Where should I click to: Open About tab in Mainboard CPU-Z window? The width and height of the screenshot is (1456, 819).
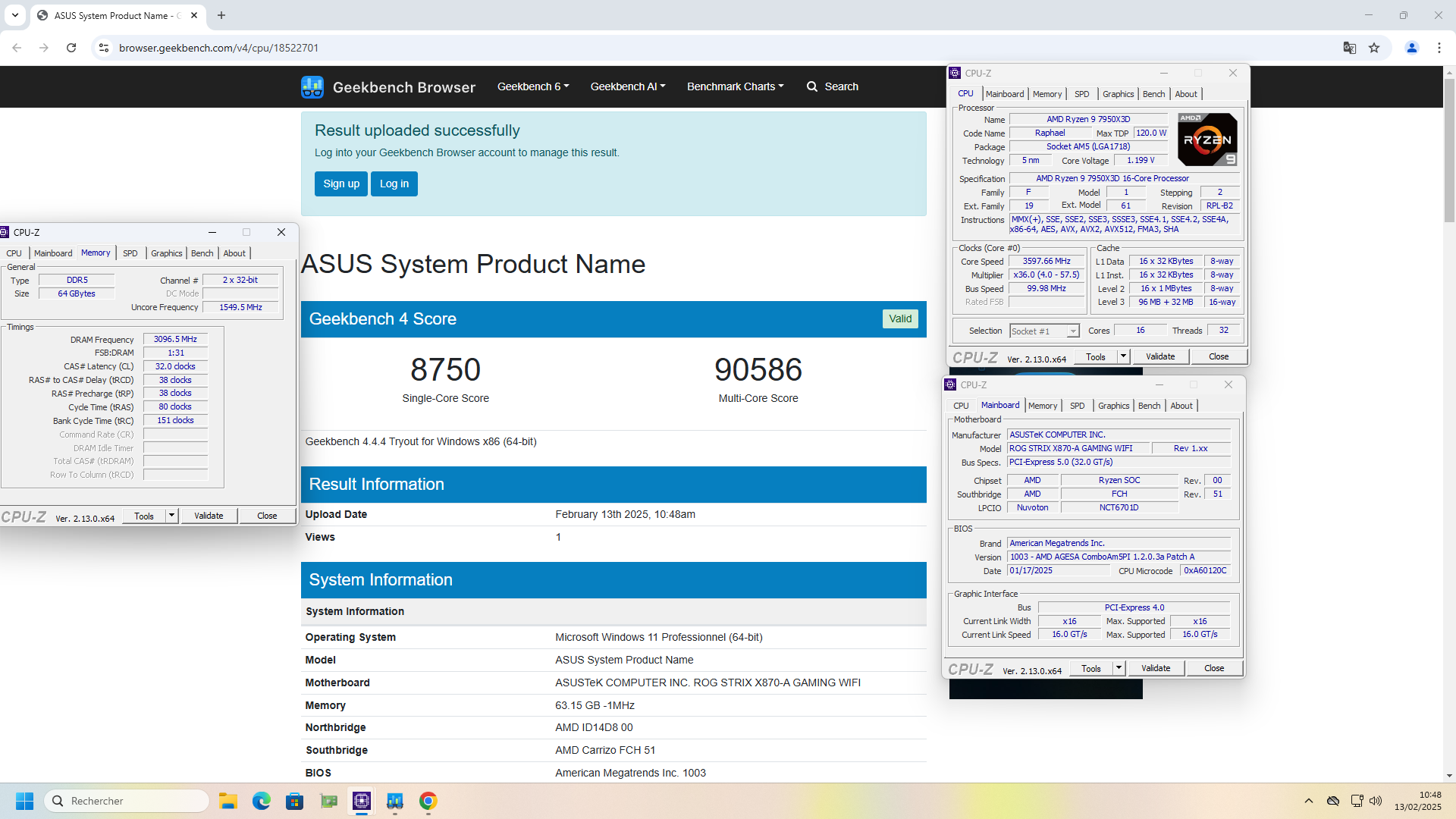pos(1181,406)
